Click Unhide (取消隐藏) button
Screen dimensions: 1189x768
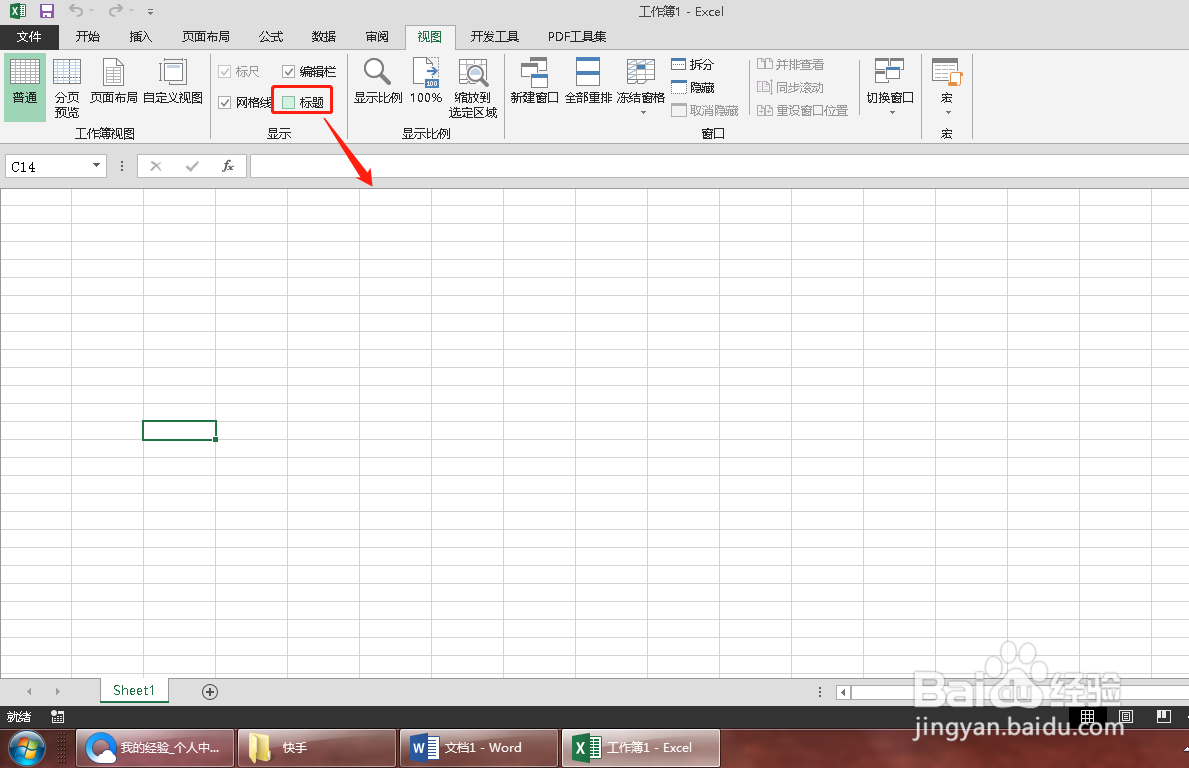coord(704,111)
